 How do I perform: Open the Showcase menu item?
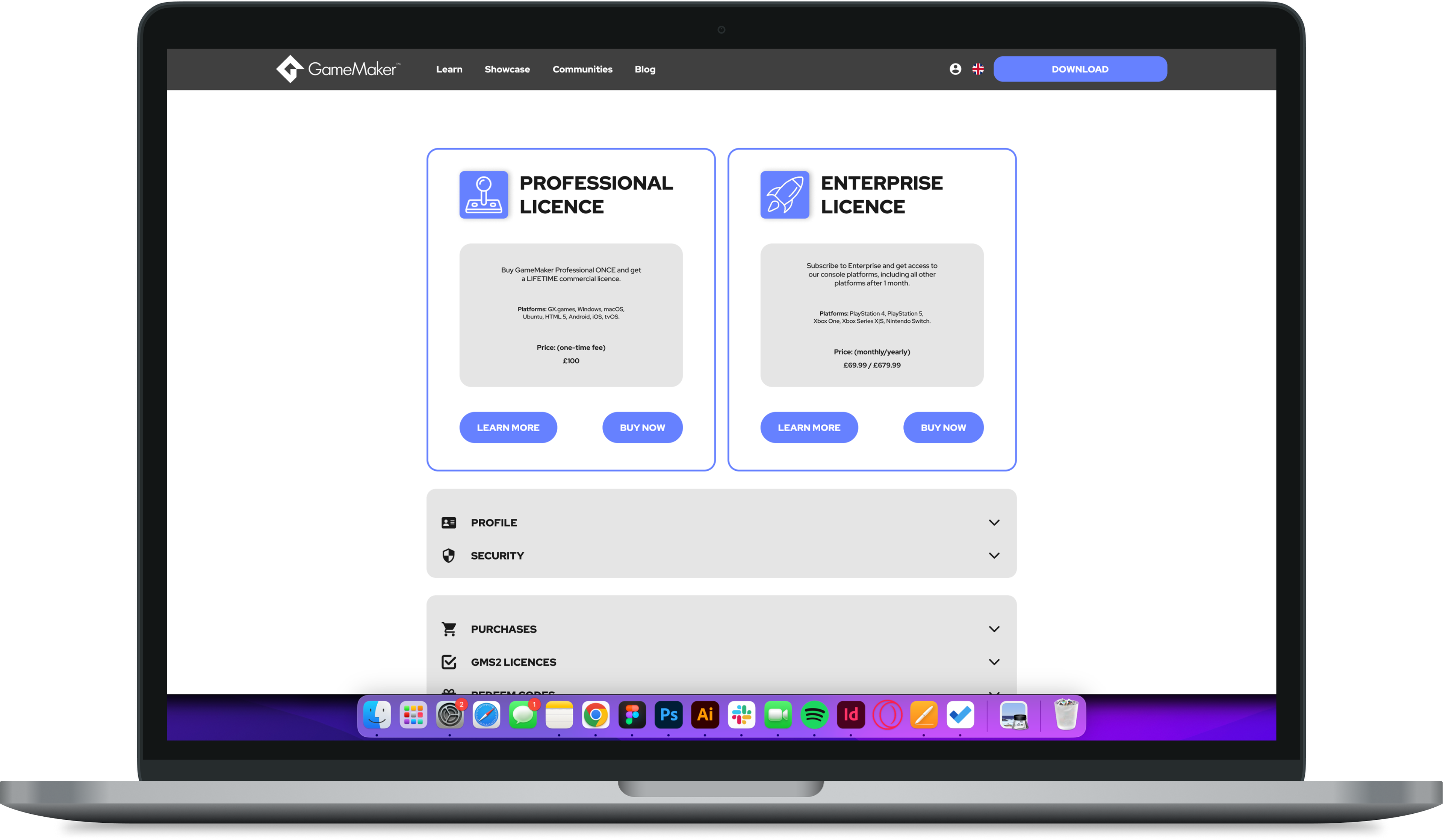tap(507, 69)
